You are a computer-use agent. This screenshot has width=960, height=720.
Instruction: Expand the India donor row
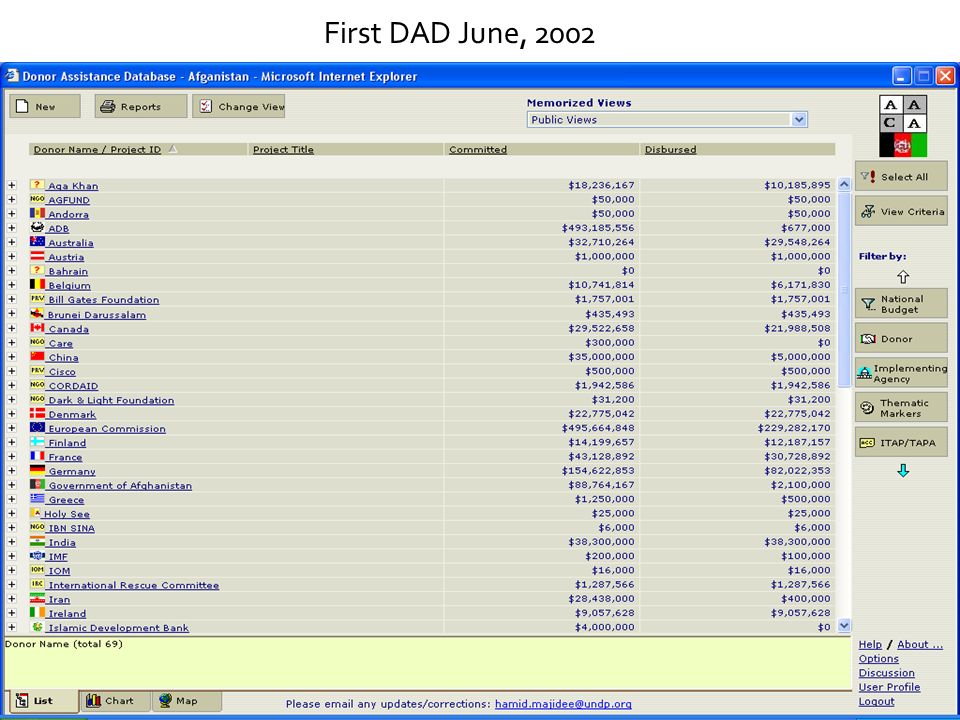pos(12,542)
